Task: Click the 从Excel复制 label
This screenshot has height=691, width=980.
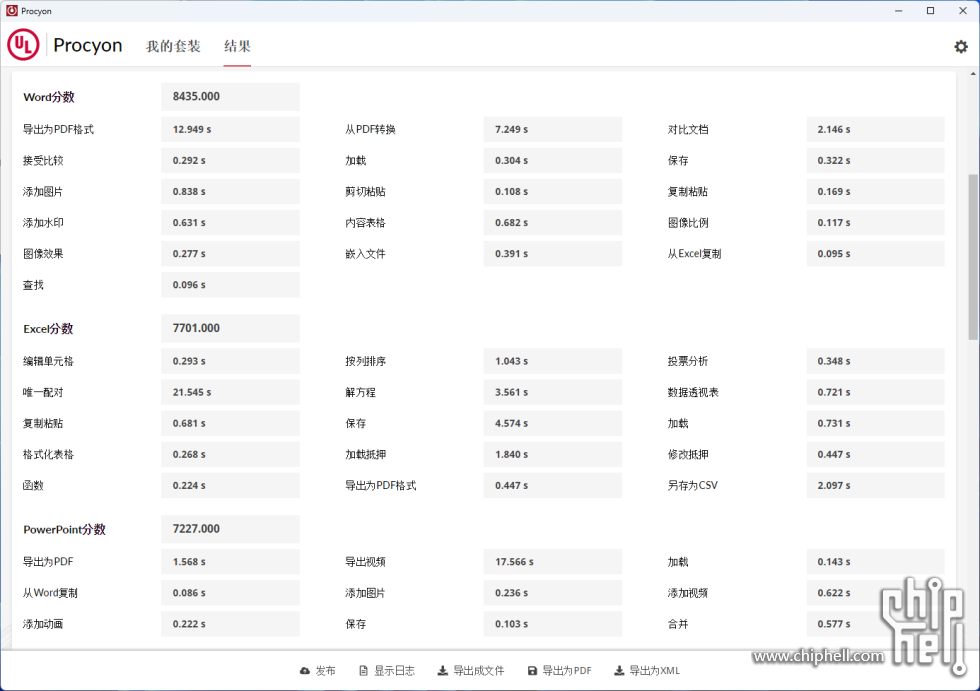Action: 694,254
